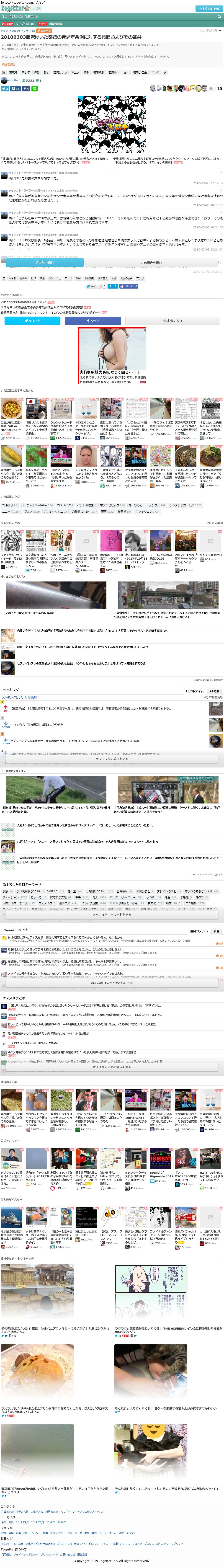Click the green LINE share icon
The width and height of the screenshot is (224, 1568).
tap(35, 89)
